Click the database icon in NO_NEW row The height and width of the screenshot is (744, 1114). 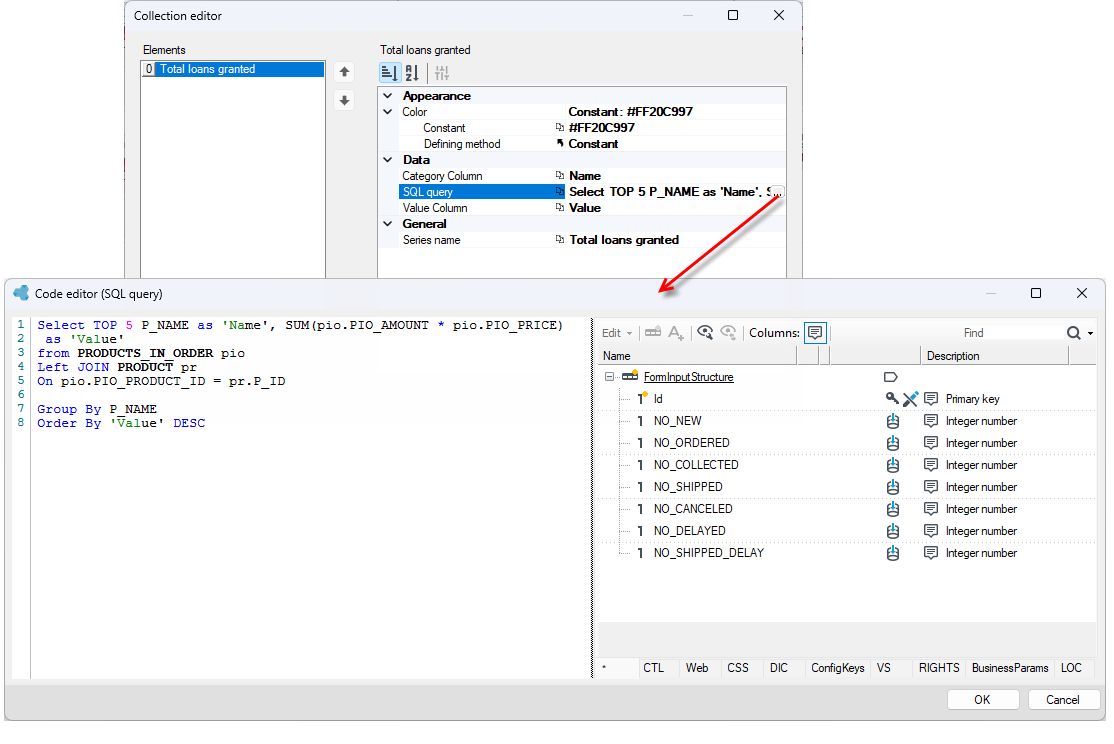893,421
